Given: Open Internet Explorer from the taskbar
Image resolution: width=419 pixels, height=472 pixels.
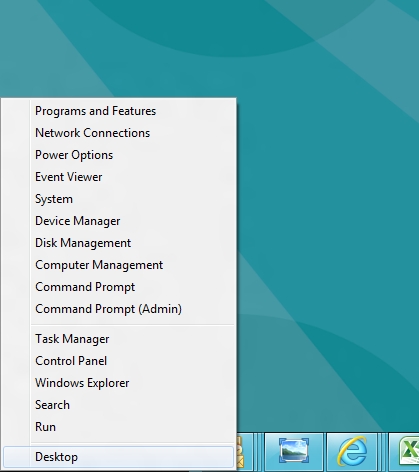Looking at the screenshot, I should pyautogui.click(x=352, y=451).
